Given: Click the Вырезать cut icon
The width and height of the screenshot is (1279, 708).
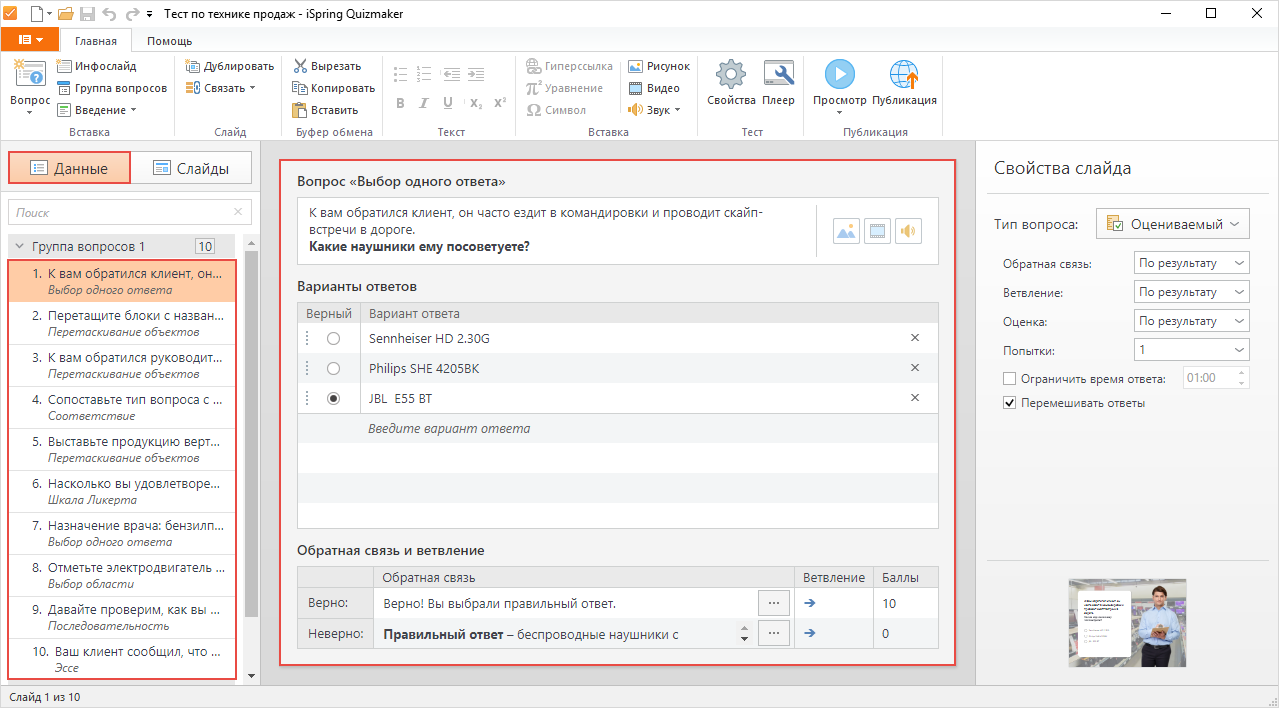Looking at the screenshot, I should (300, 66).
